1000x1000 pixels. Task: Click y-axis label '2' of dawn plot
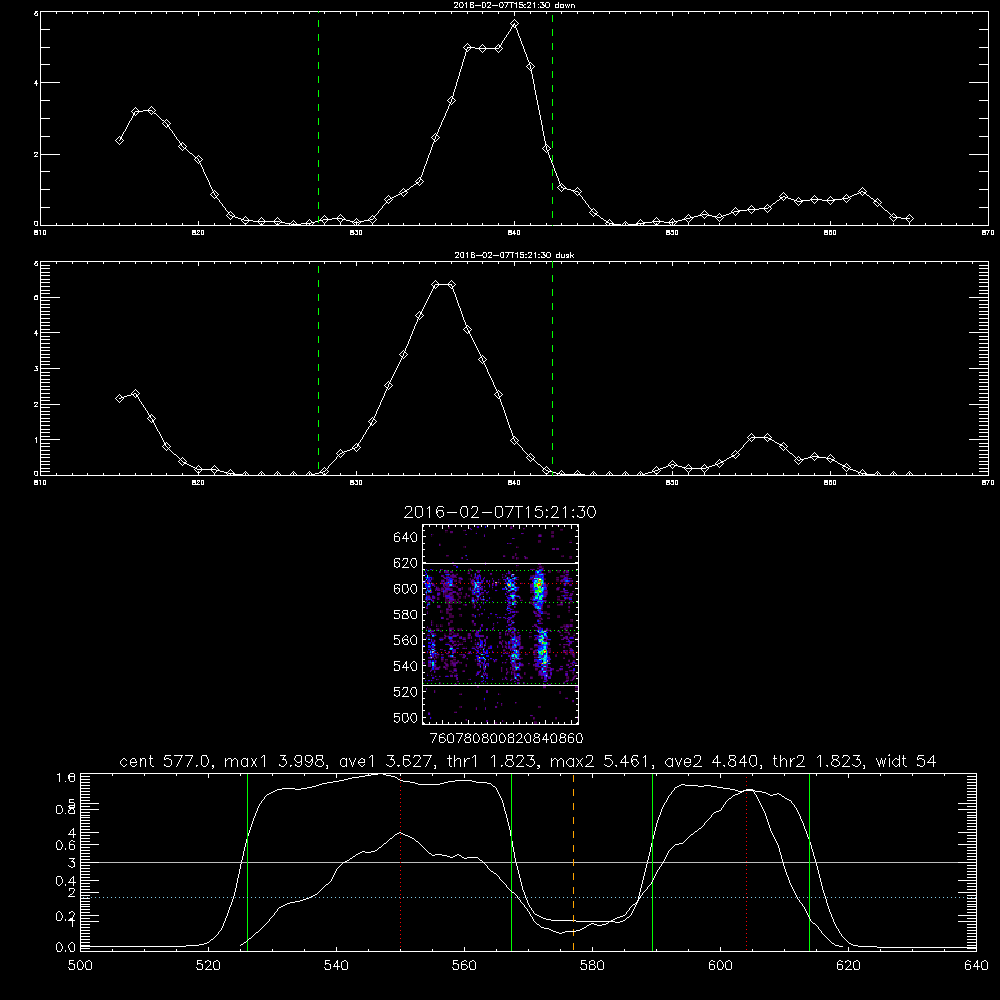[36, 155]
